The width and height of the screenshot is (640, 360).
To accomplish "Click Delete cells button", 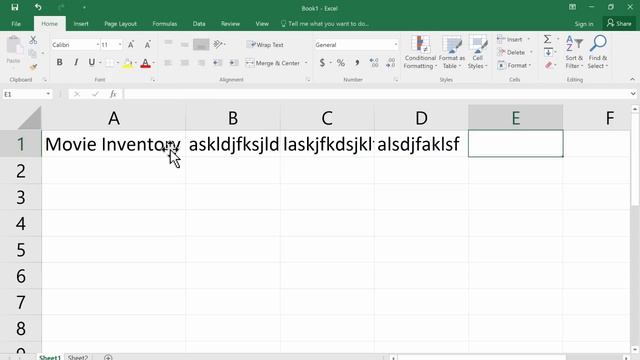I will pos(511,52).
